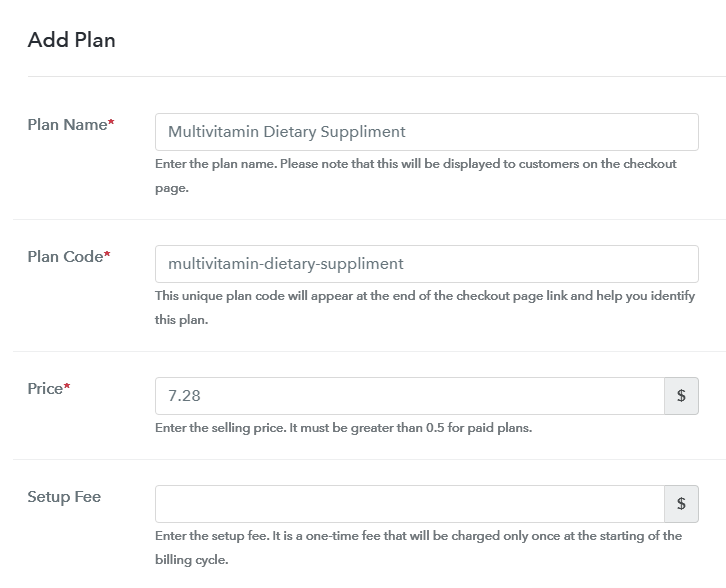This screenshot has height=588, width=726.
Task: Click the separator line above Setup Fee row
Action: pyautogui.click(x=369, y=459)
